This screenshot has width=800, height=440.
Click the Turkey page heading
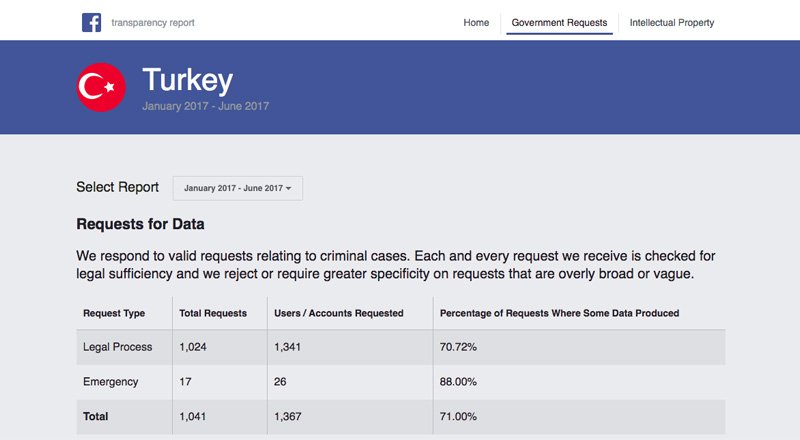tap(188, 80)
